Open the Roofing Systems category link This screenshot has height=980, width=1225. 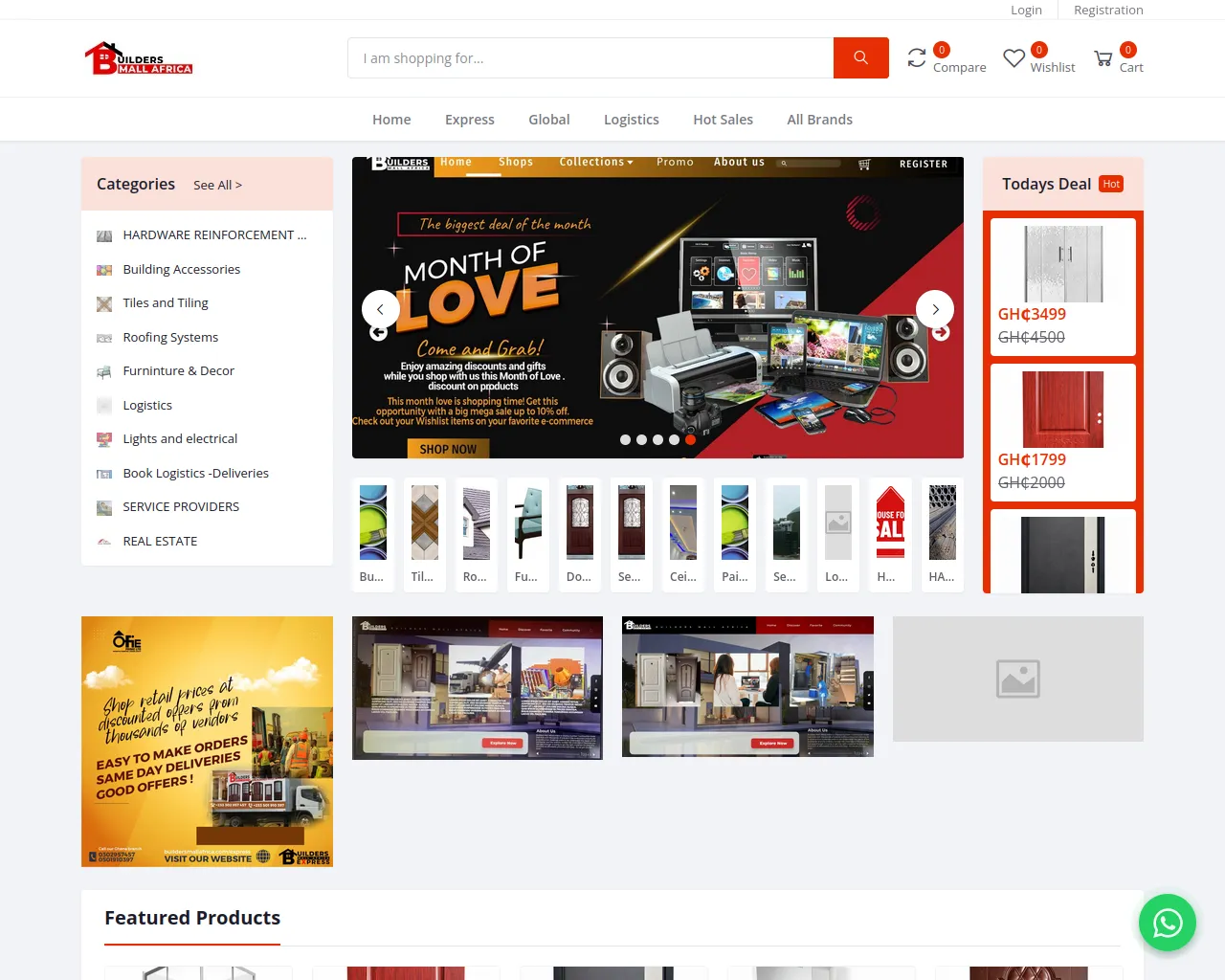pyautogui.click(x=170, y=338)
